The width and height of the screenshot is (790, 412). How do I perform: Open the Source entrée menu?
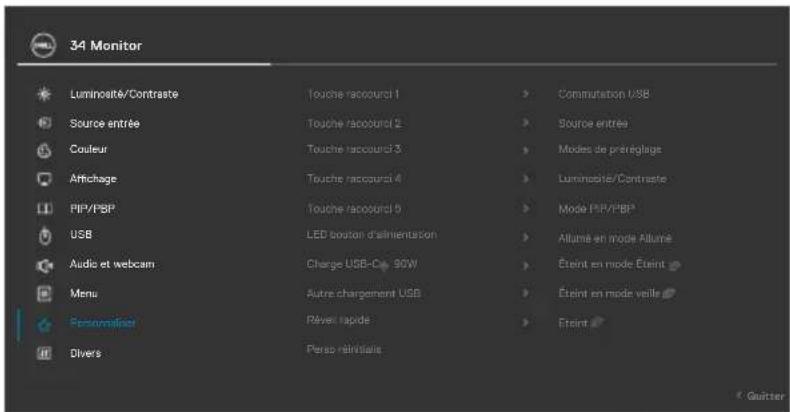tap(104, 123)
